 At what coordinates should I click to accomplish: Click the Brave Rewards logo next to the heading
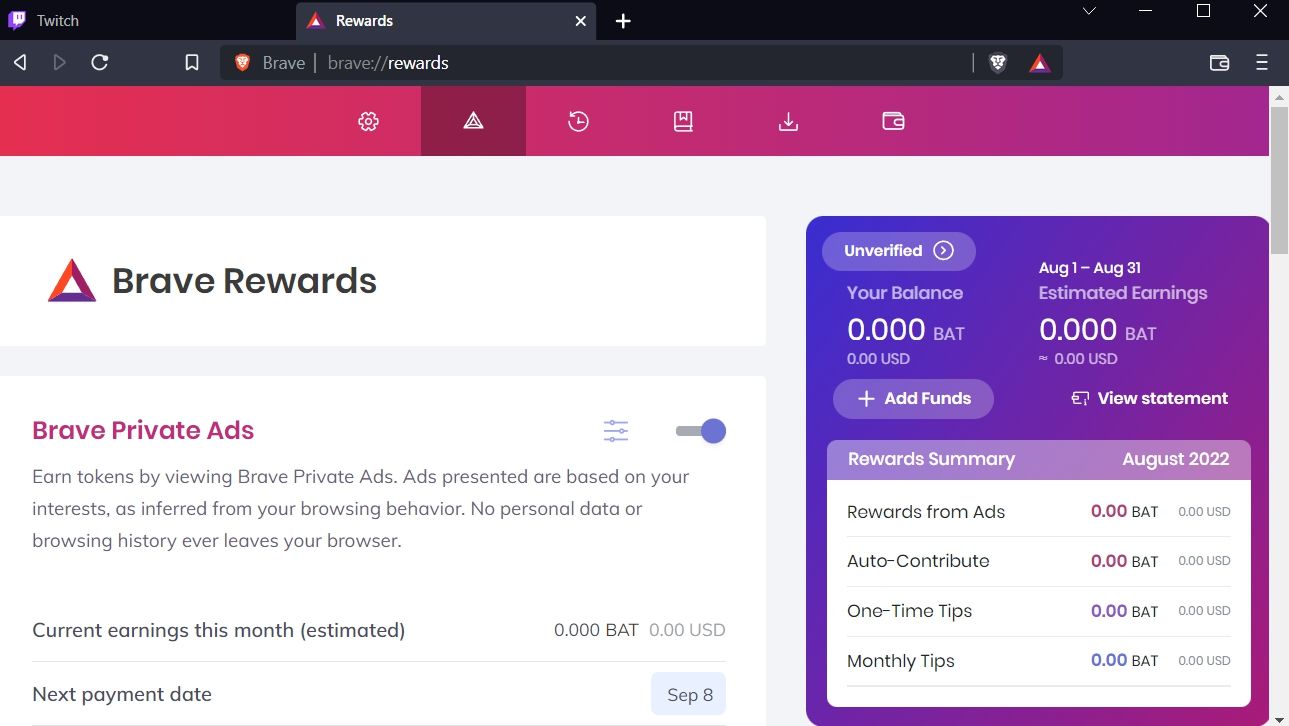point(72,281)
